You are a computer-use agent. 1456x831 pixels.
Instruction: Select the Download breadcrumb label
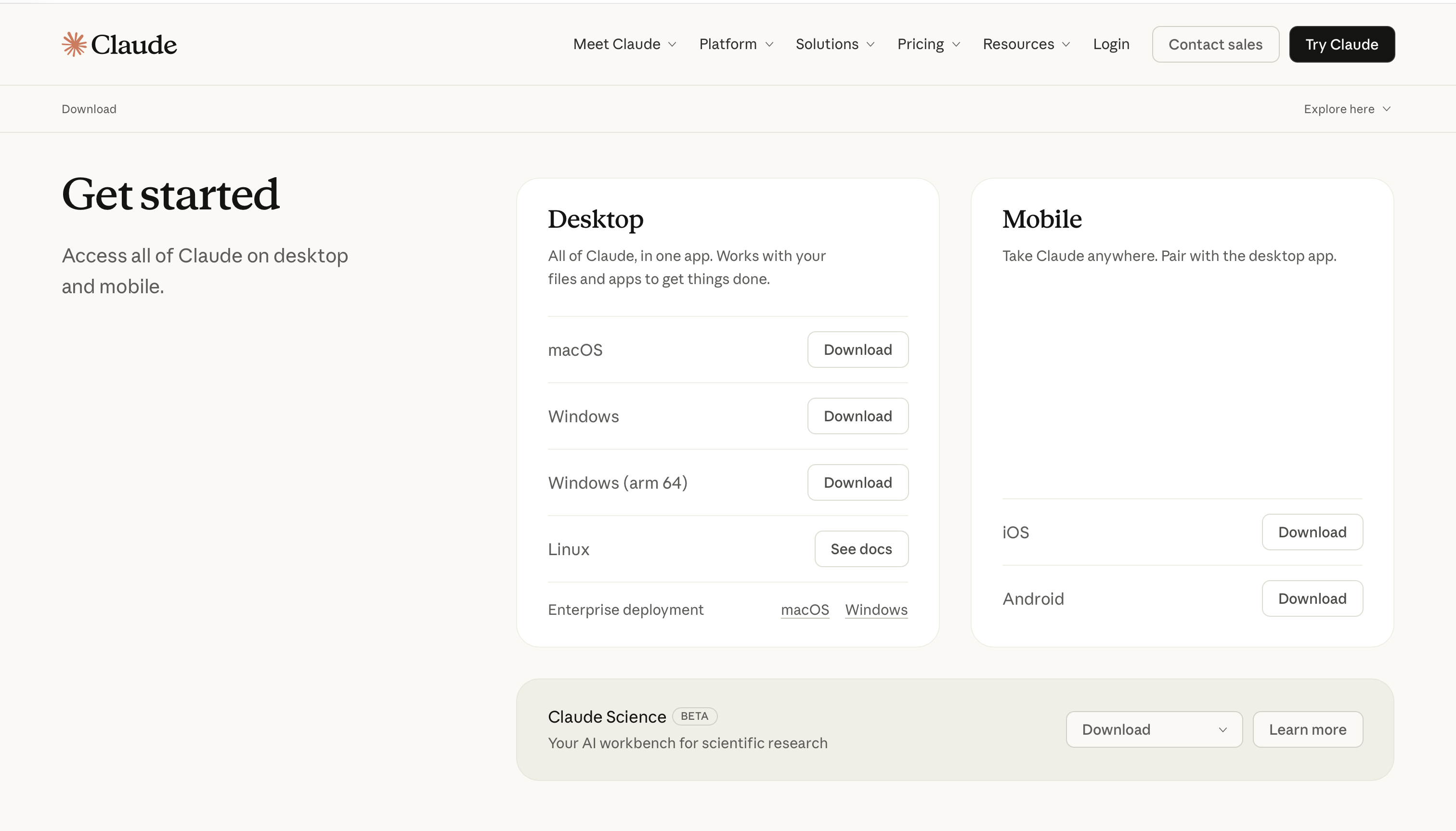(89, 109)
